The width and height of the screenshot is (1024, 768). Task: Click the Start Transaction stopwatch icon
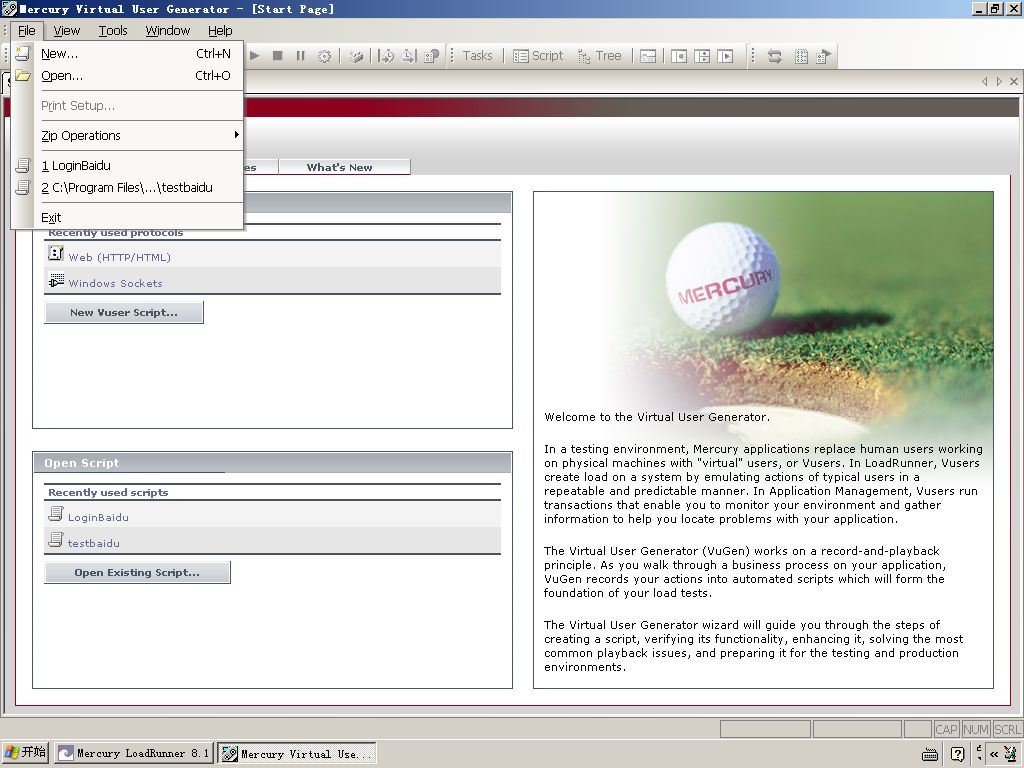386,56
